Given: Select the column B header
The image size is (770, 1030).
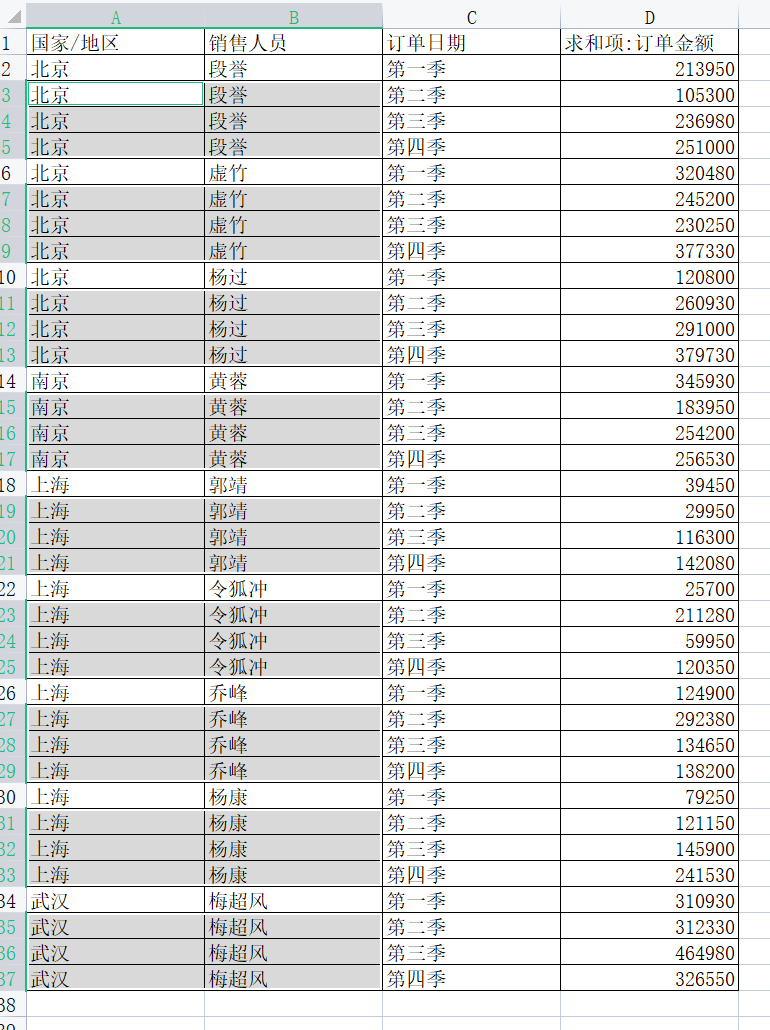Looking at the screenshot, I should [293, 17].
